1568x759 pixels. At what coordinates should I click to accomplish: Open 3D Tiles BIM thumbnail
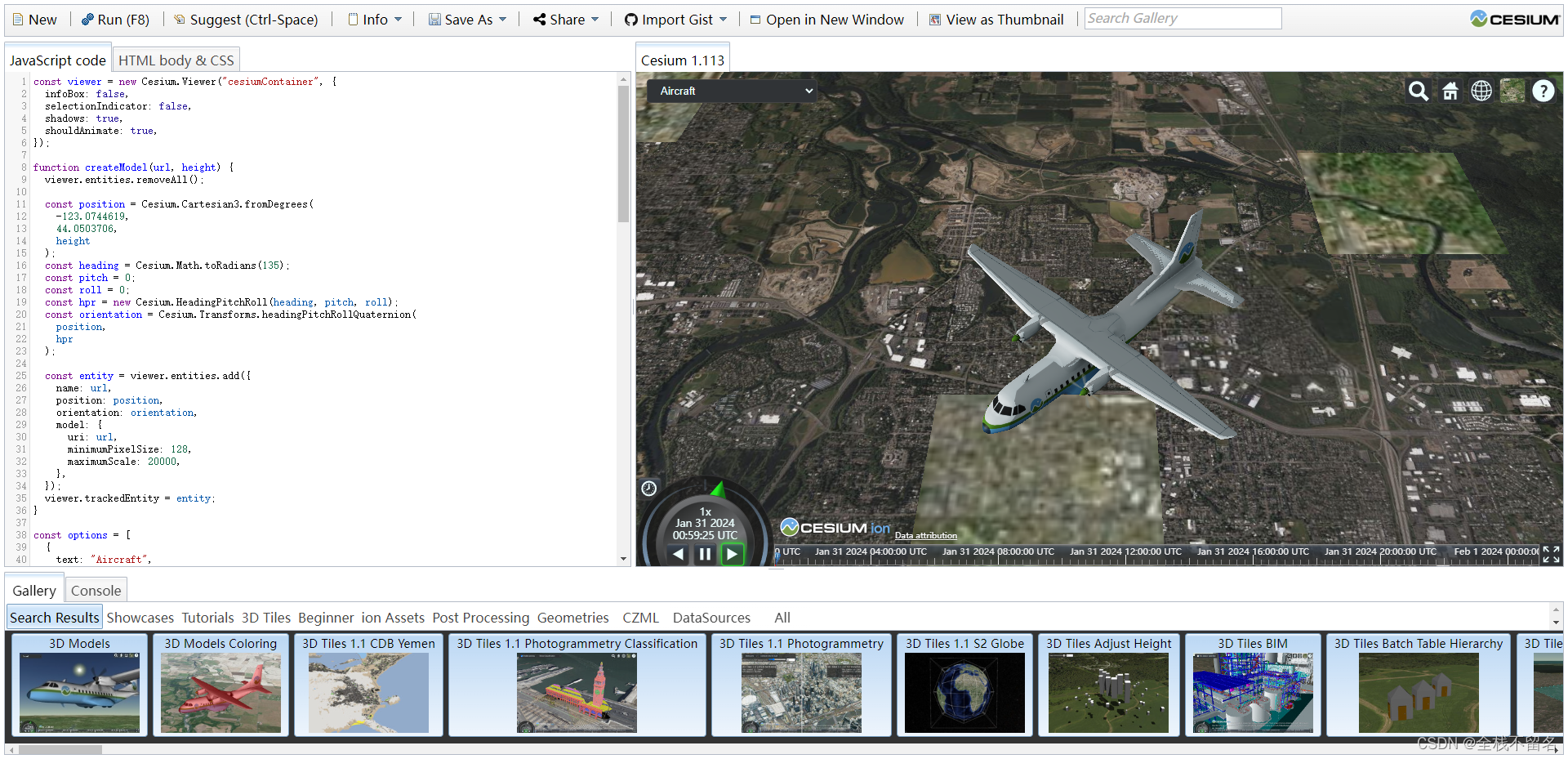click(1253, 685)
